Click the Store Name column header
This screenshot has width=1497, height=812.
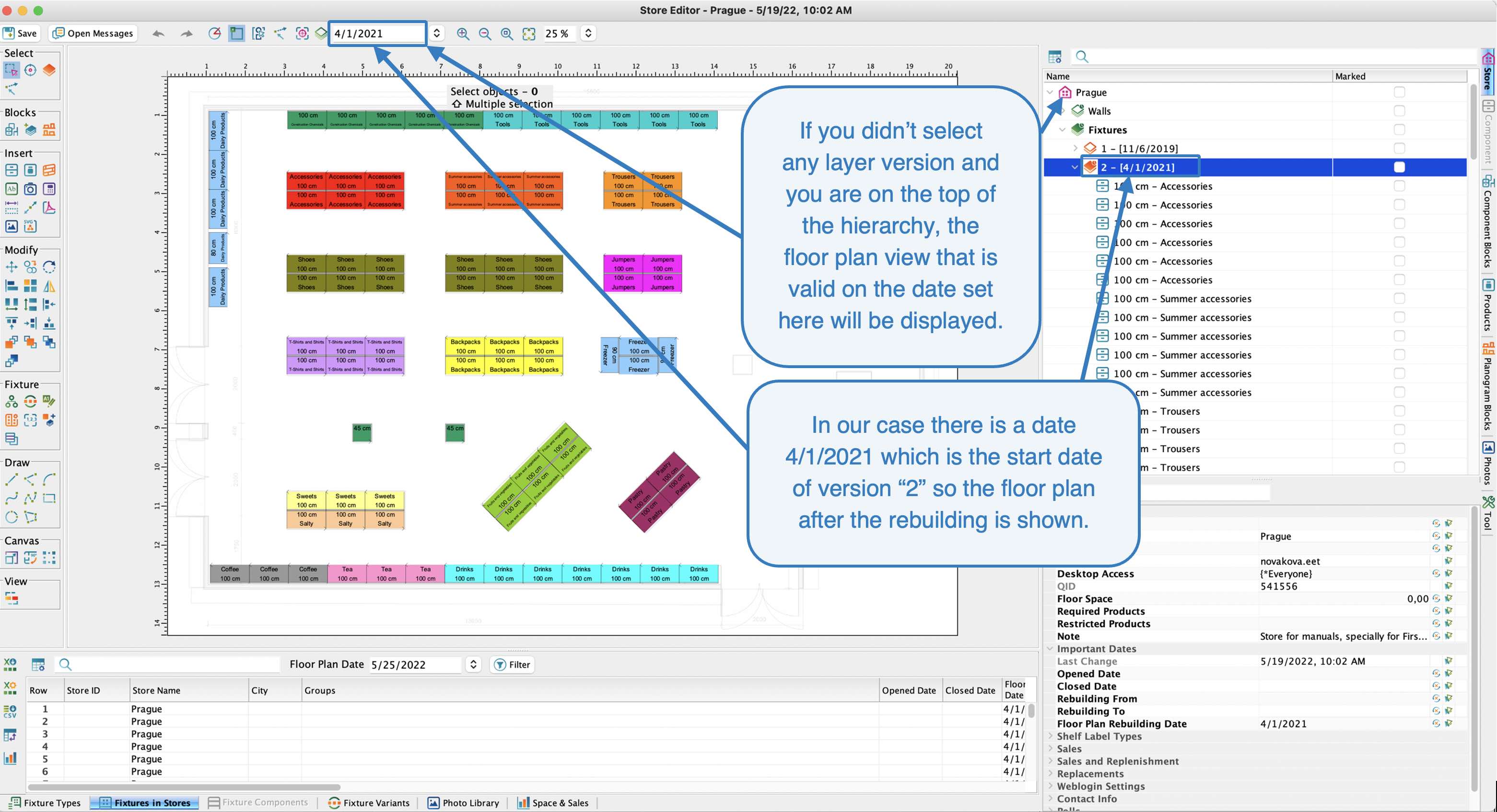tap(189, 690)
